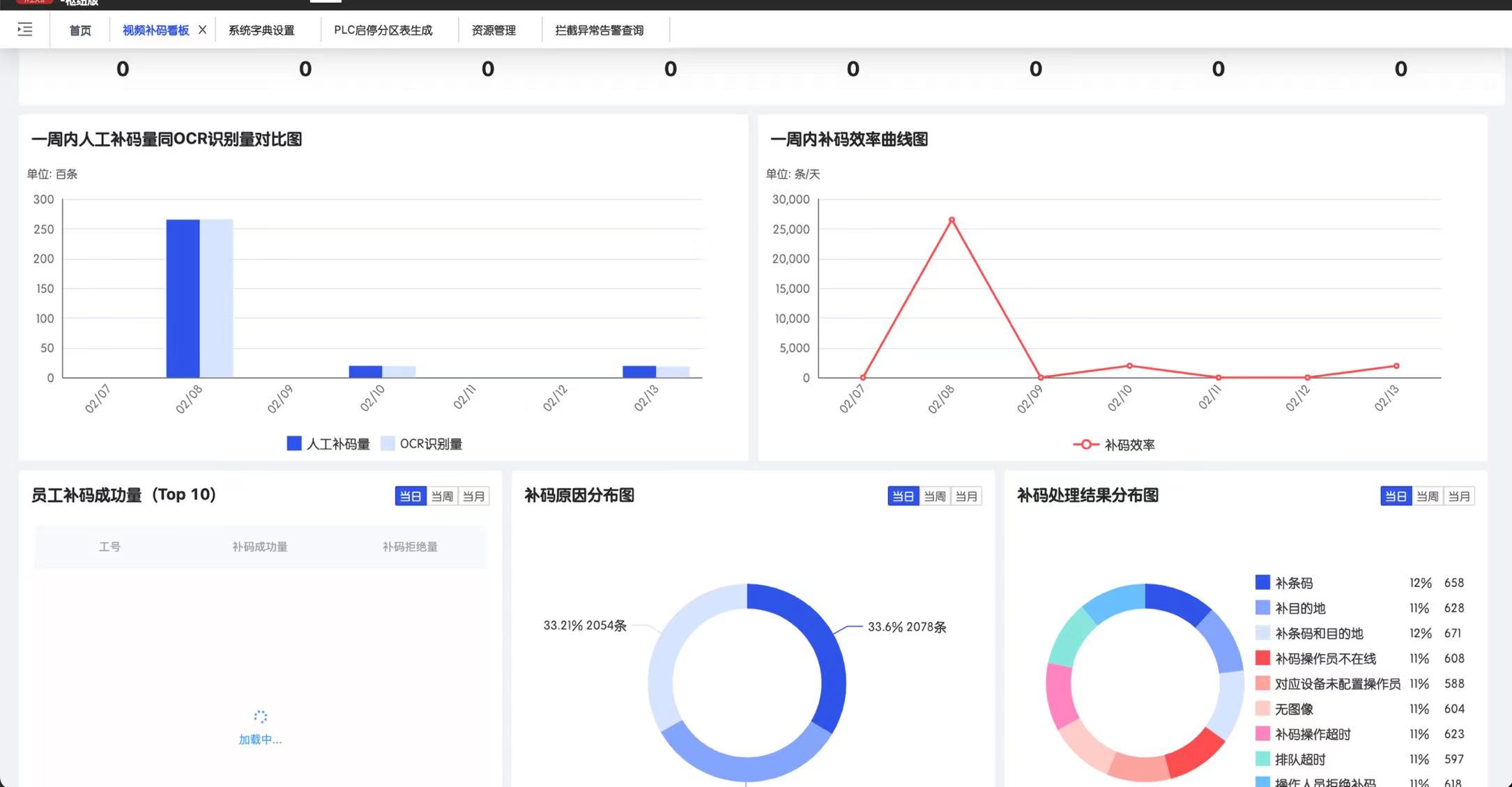Click the 02/10 人工补码量 bar
Screen dimensions: 1512x787
365,372
